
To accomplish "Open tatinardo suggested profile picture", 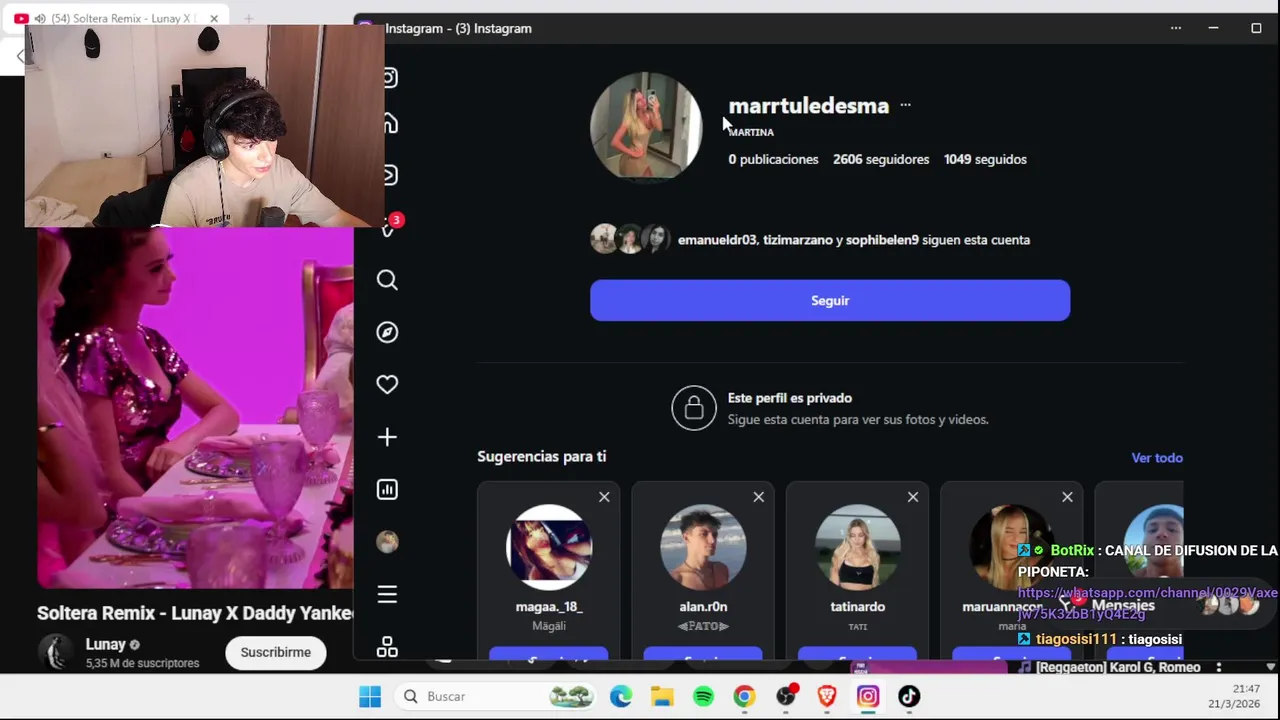I will pos(857,546).
